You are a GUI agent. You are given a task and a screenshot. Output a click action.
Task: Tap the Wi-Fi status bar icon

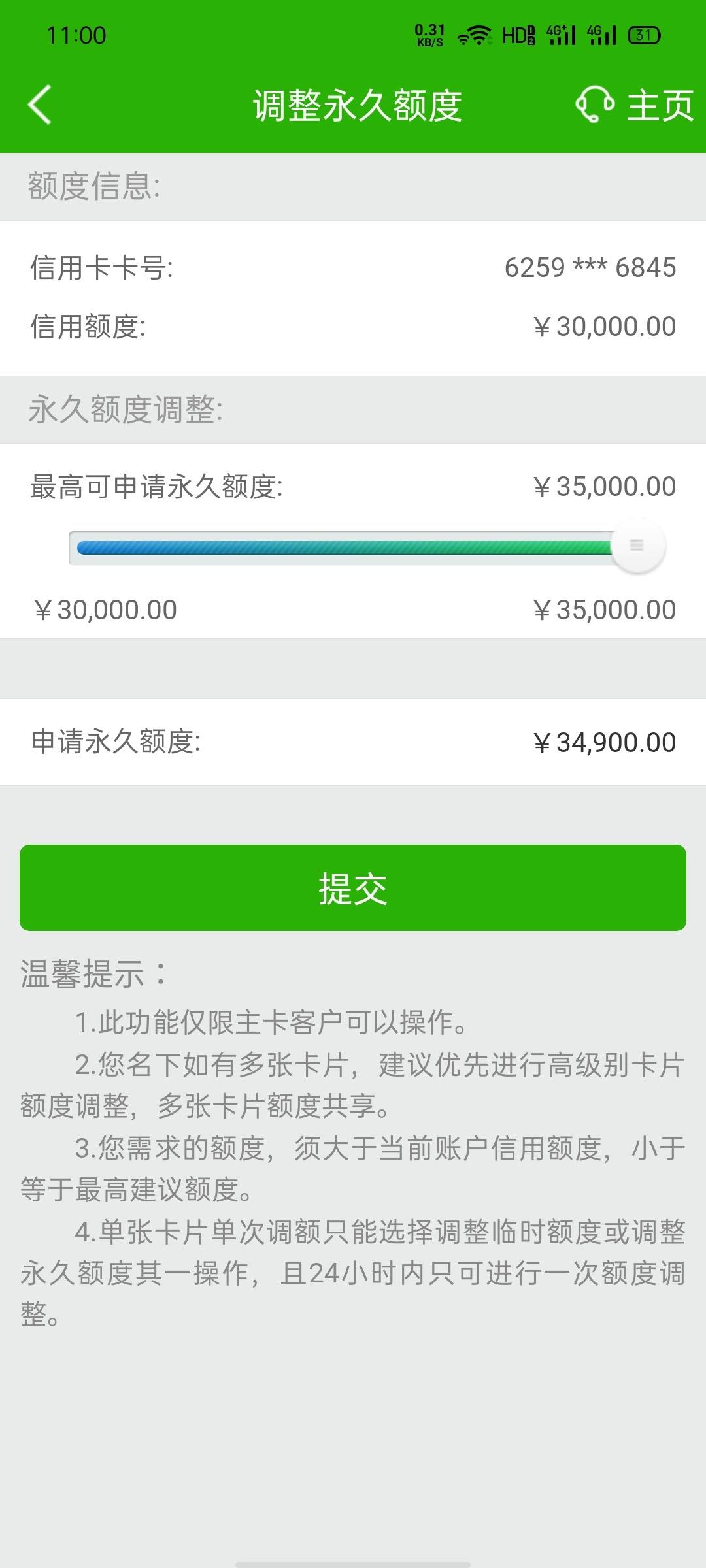[x=475, y=35]
